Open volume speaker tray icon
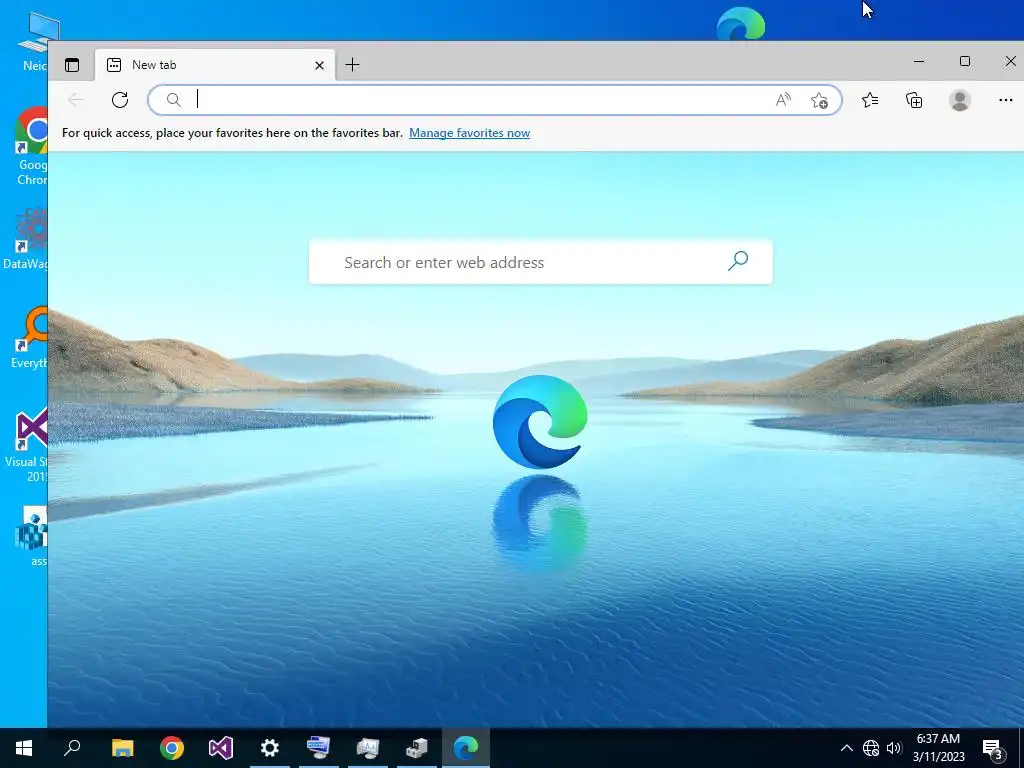Viewport: 1024px width, 768px height. point(893,748)
